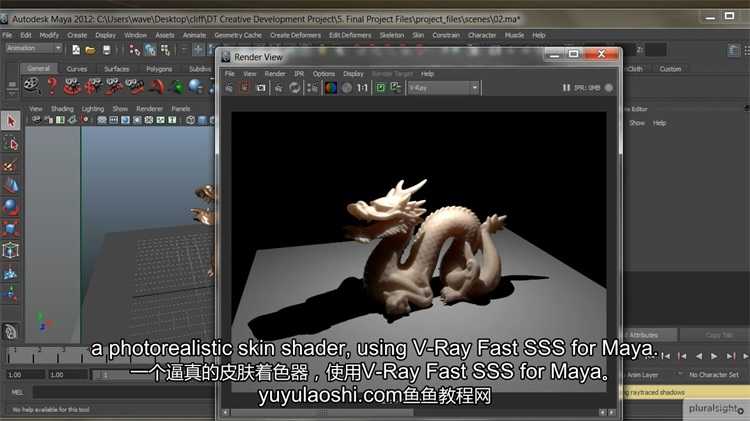
Task: Switch to the Curves shelf tab
Action: 77,69
